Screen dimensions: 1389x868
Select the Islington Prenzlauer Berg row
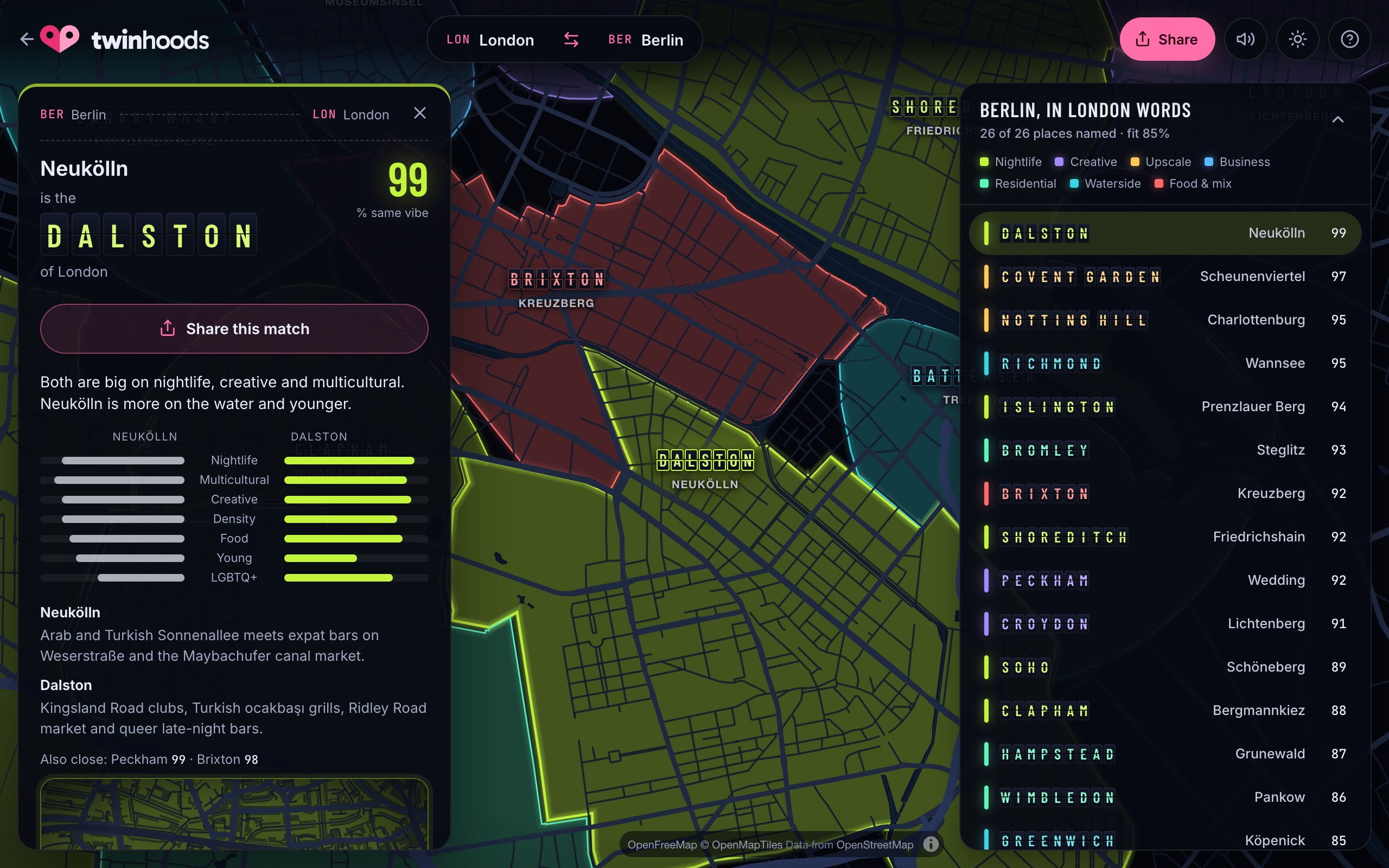1164,407
